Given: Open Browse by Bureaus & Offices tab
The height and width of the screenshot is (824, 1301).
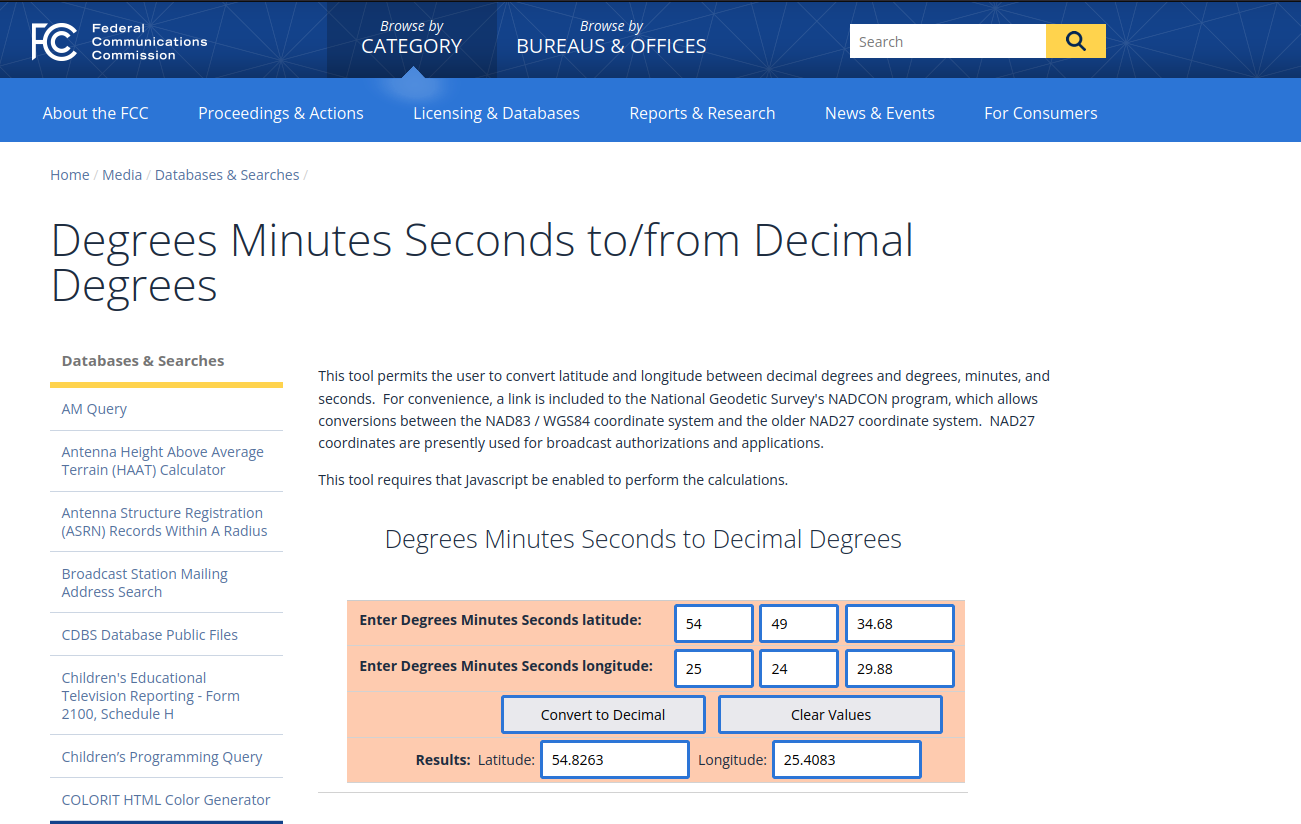Looking at the screenshot, I should point(611,39).
